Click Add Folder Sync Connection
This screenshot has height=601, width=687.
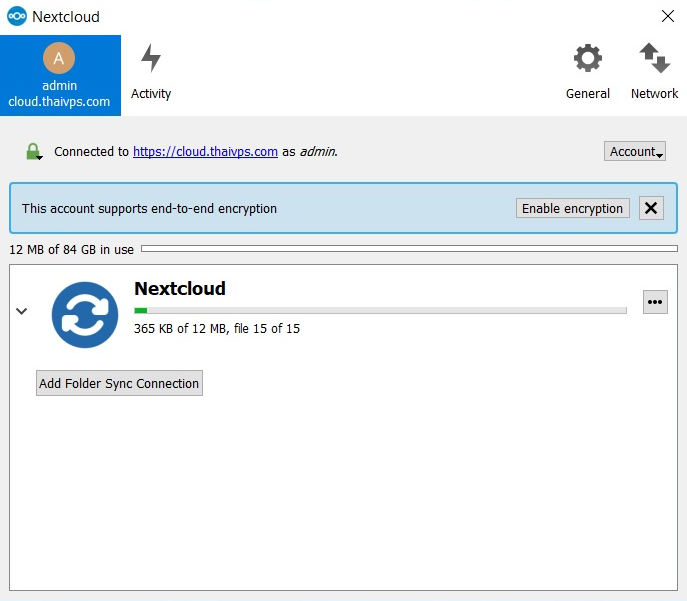(119, 384)
